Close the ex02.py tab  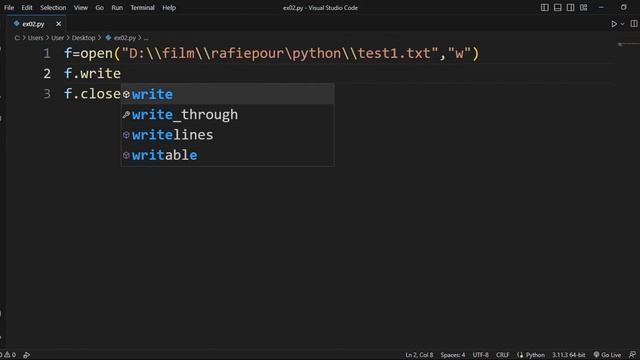[58, 24]
